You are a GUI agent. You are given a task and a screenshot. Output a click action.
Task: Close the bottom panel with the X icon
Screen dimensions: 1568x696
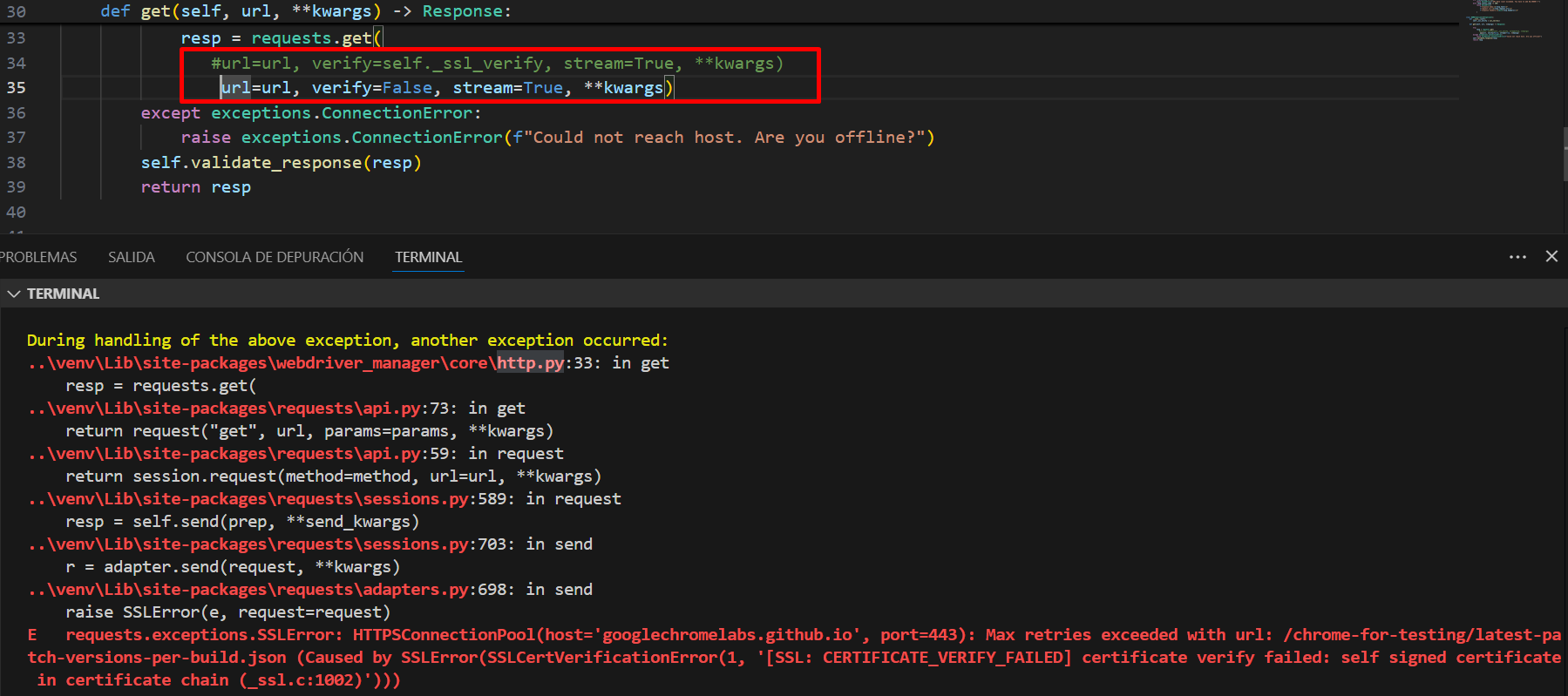pos(1551,256)
